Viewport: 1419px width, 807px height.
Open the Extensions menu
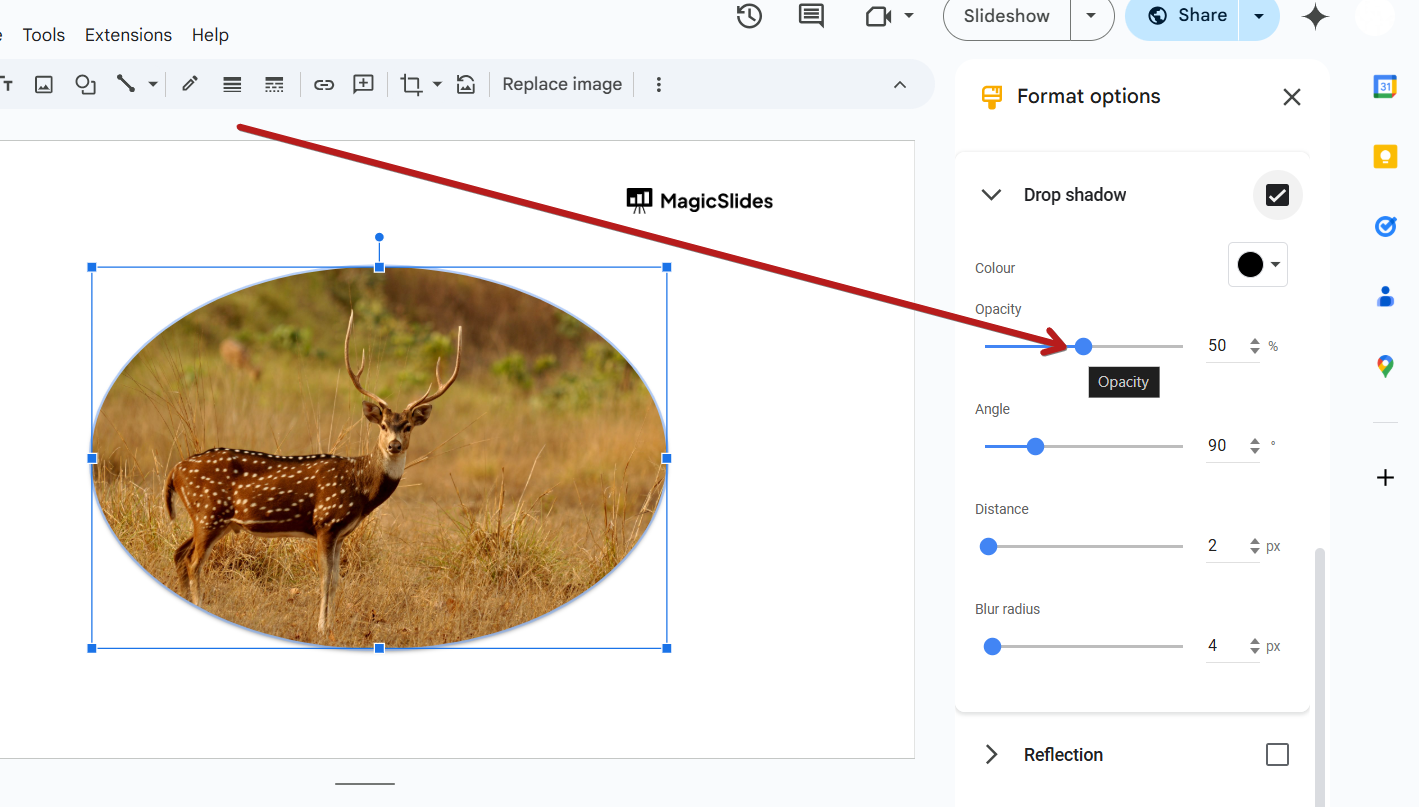pyautogui.click(x=127, y=34)
